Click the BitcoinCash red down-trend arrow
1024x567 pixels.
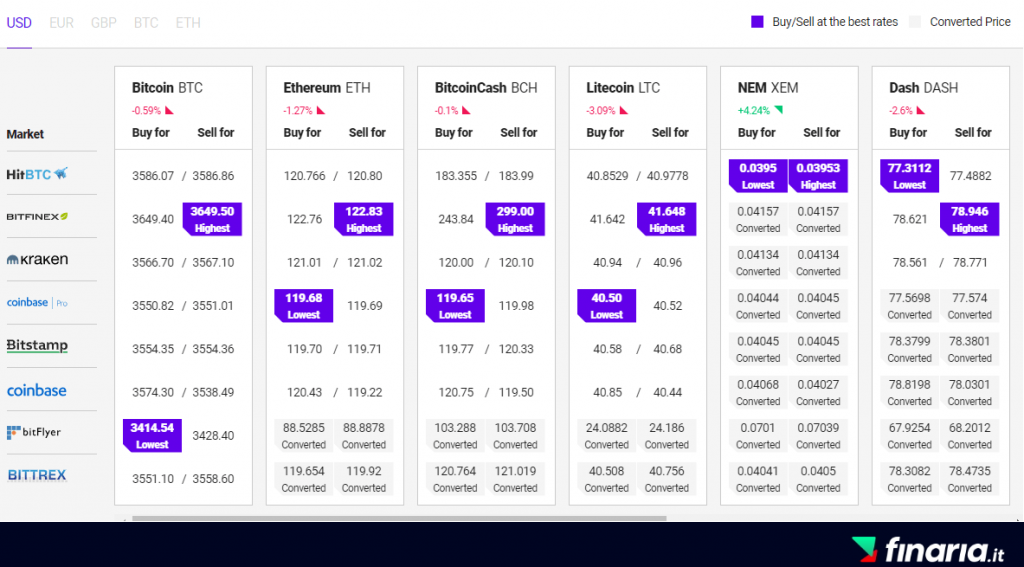click(467, 110)
